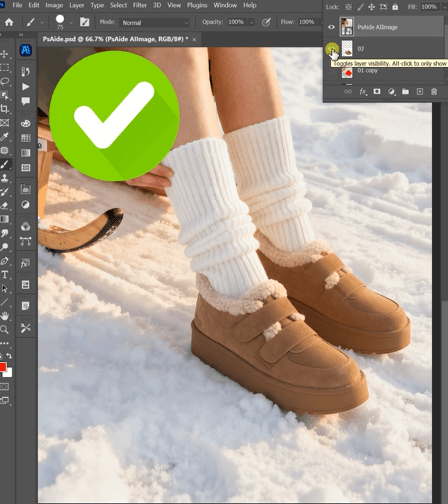Select the PsAide.psd document tab
The width and height of the screenshot is (448, 504).
(x=115, y=39)
